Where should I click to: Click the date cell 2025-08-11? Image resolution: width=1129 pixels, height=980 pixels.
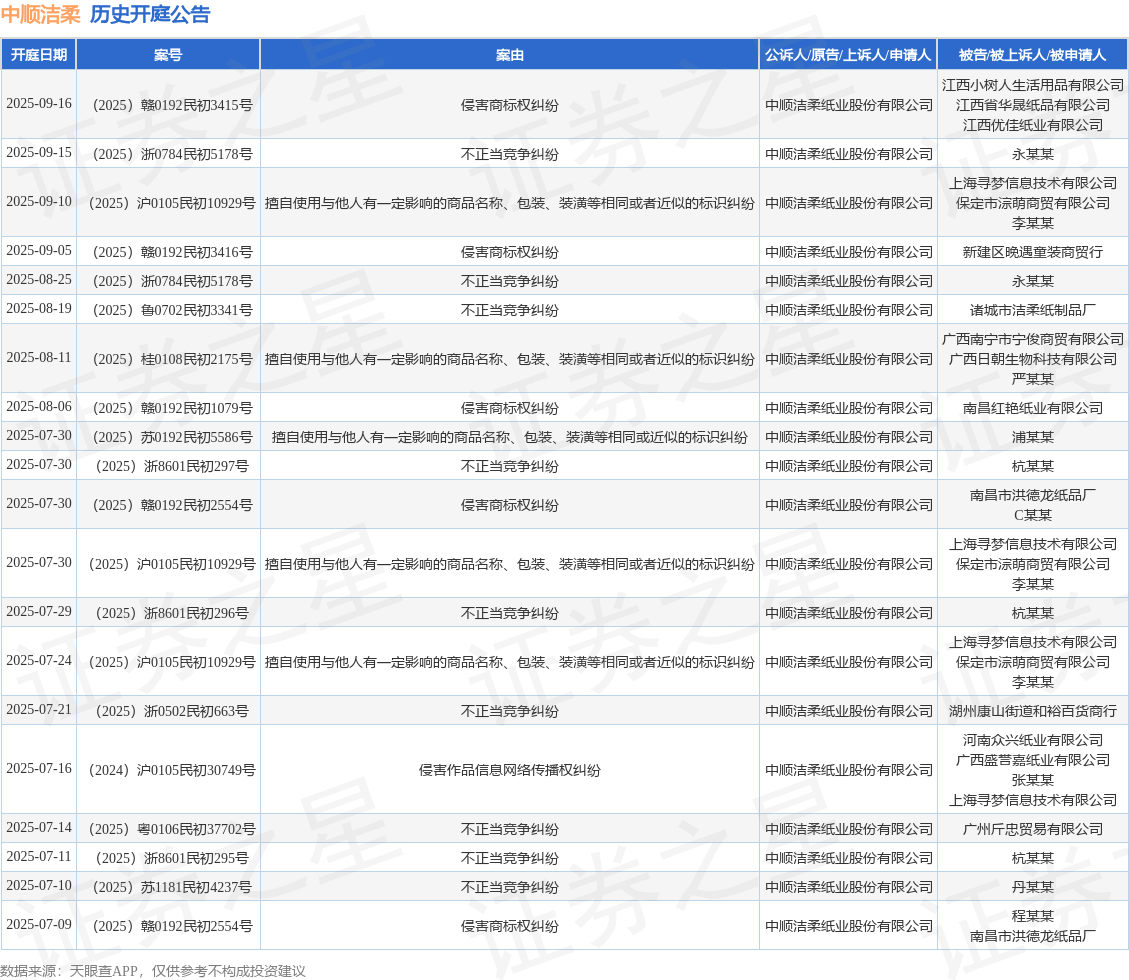coord(39,357)
